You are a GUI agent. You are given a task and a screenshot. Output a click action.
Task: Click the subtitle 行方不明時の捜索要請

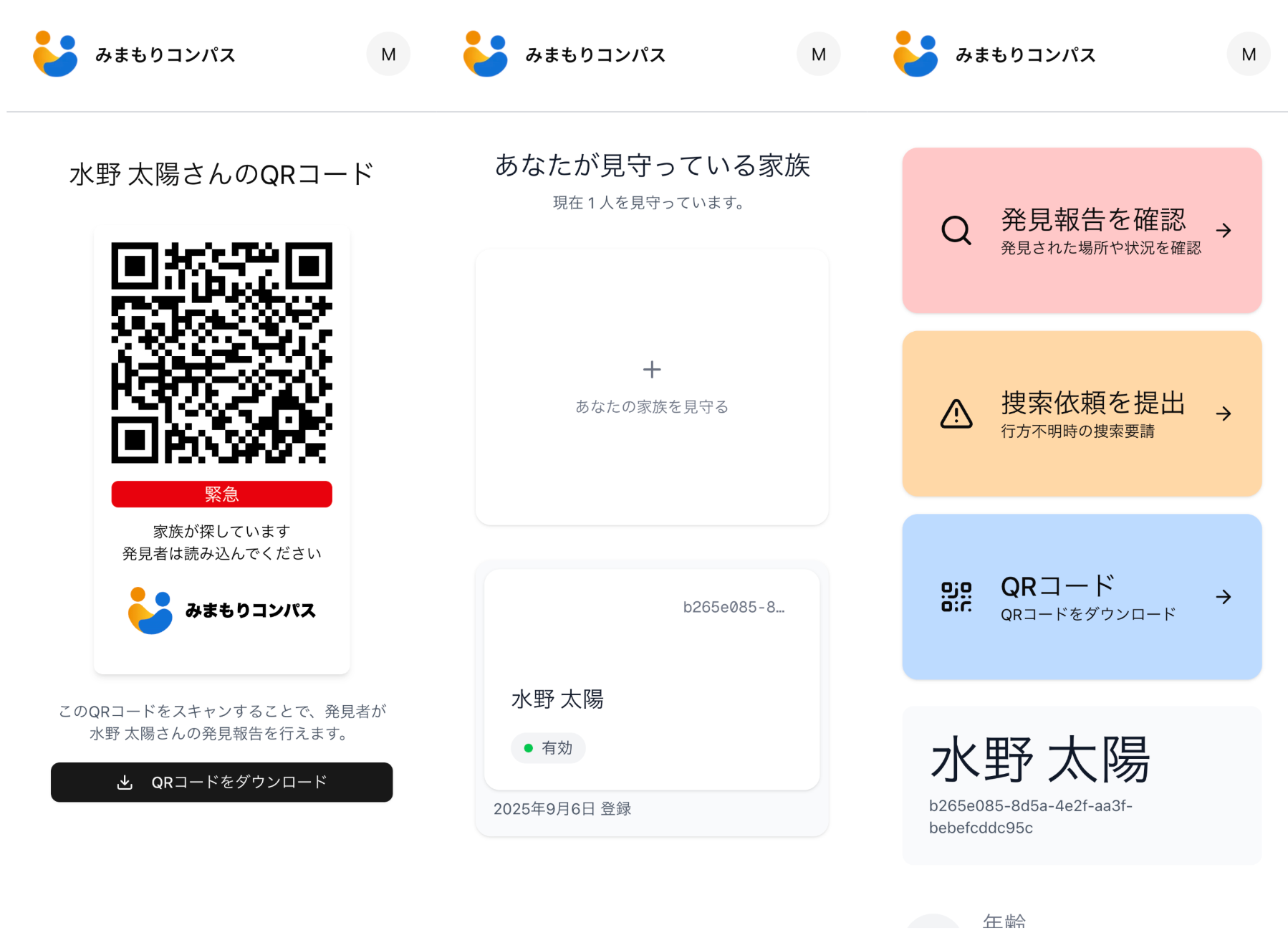(1078, 431)
